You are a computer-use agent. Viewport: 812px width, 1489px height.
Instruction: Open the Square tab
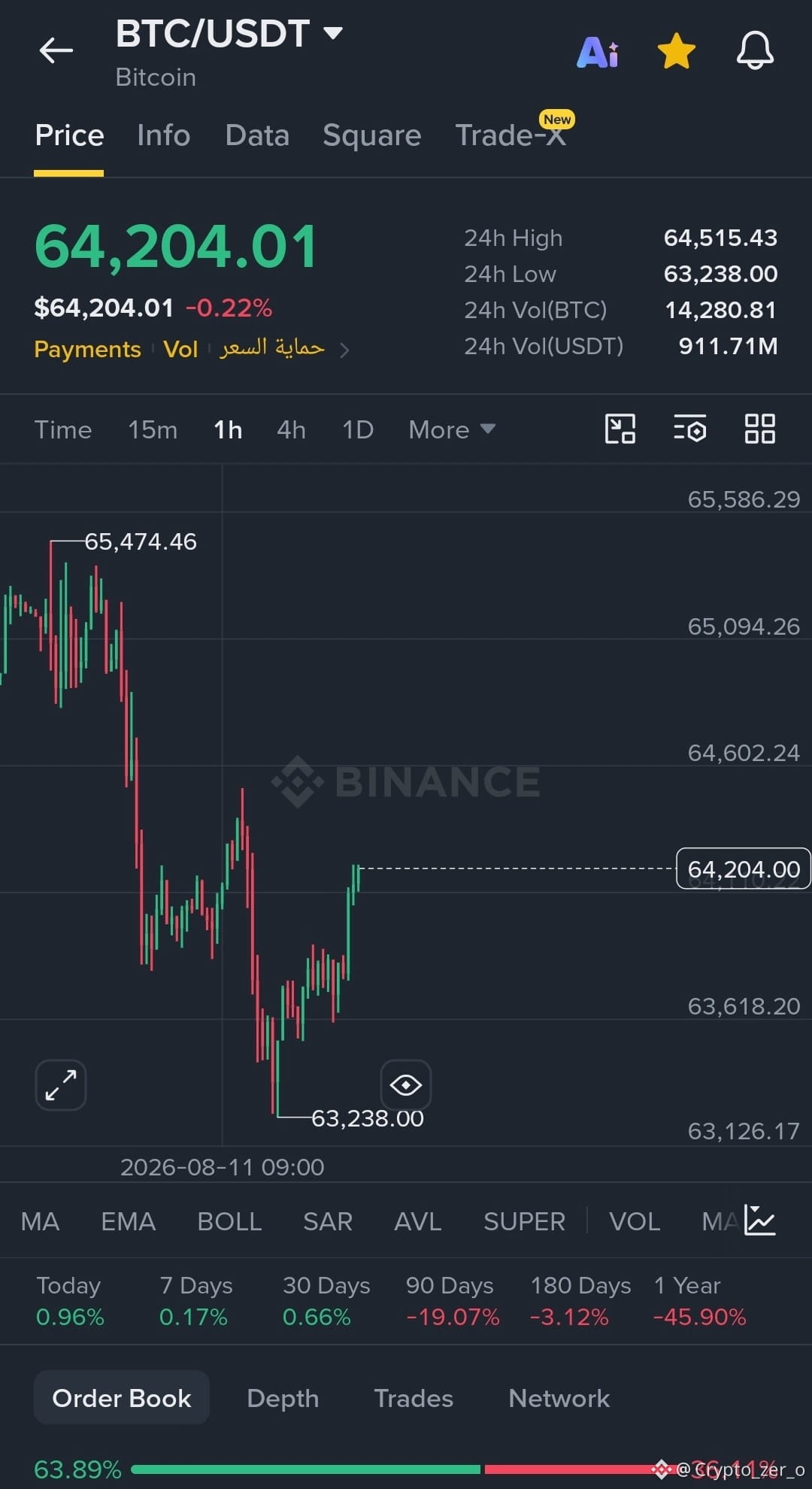point(372,136)
